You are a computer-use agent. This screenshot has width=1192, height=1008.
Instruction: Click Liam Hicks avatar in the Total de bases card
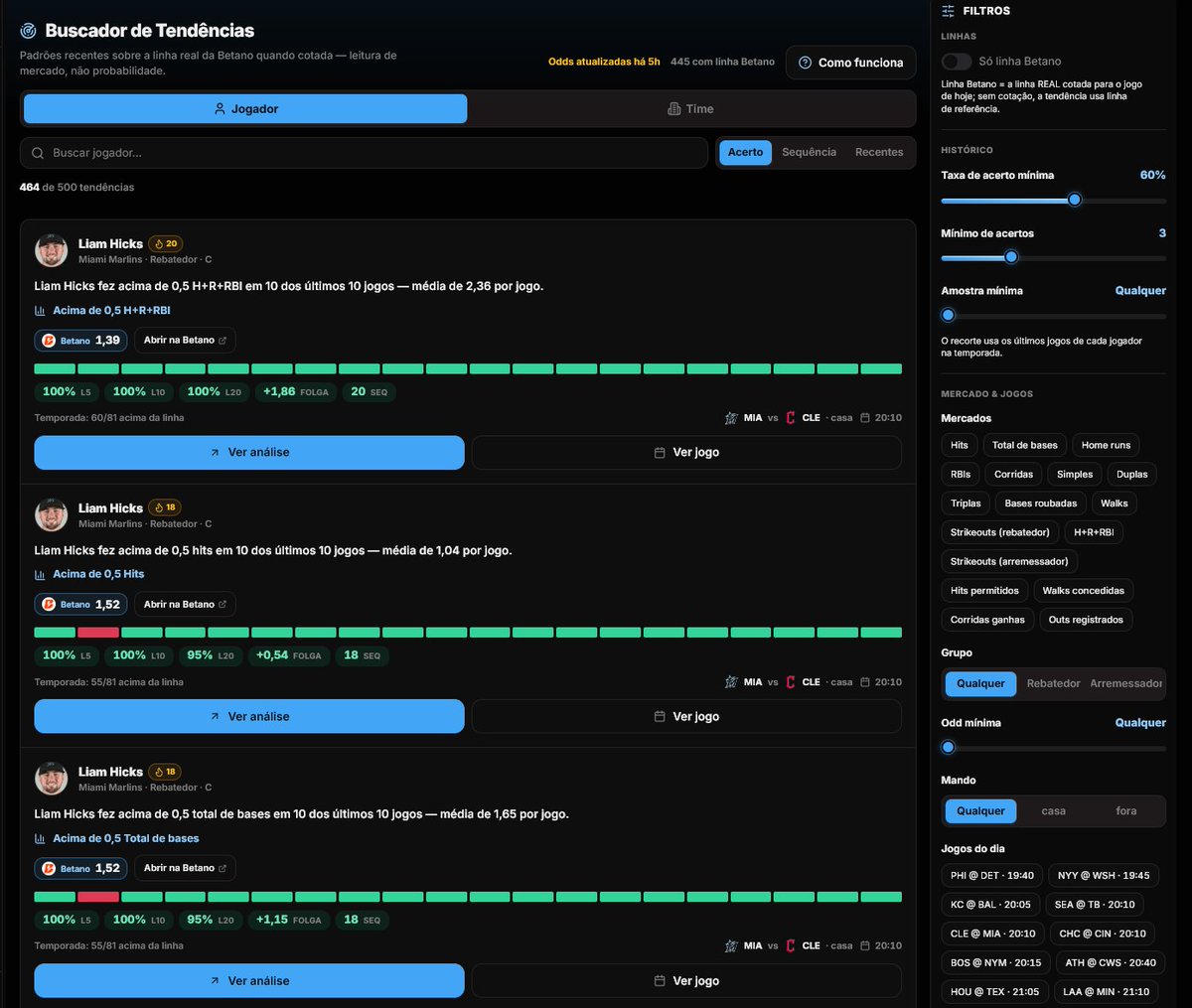pos(51,779)
